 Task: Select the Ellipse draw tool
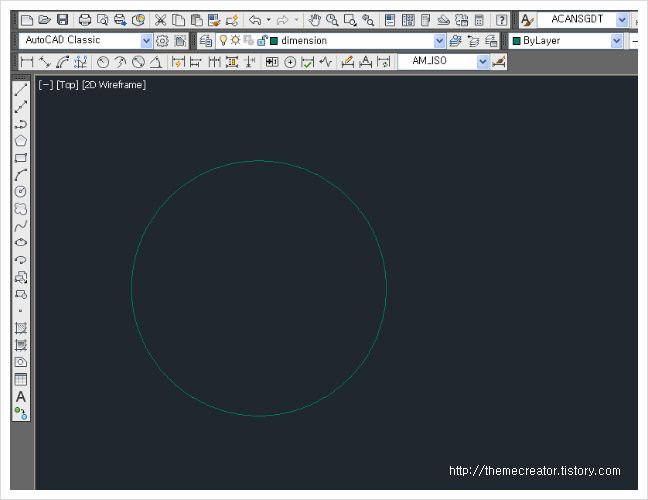point(21,243)
